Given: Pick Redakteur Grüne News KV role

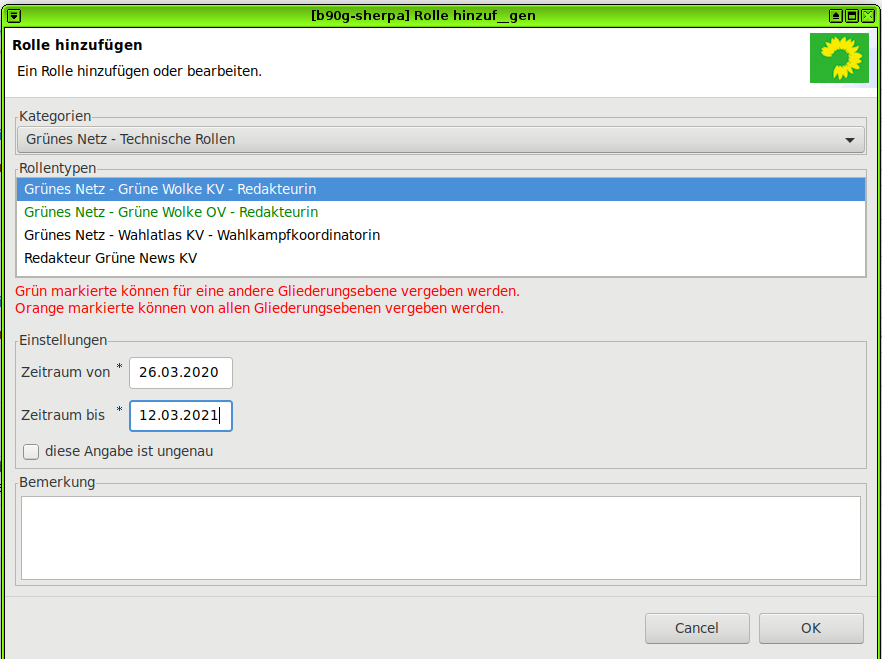Looking at the screenshot, I should 440,258.
